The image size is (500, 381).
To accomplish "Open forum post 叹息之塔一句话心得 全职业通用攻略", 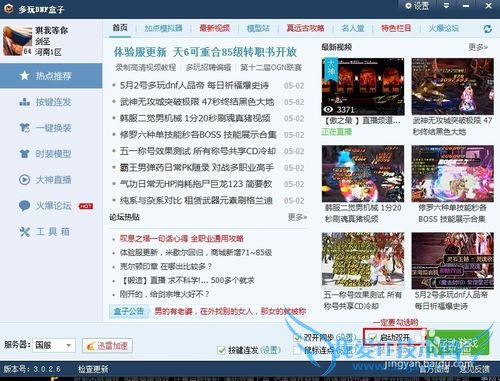I will point(182,238).
